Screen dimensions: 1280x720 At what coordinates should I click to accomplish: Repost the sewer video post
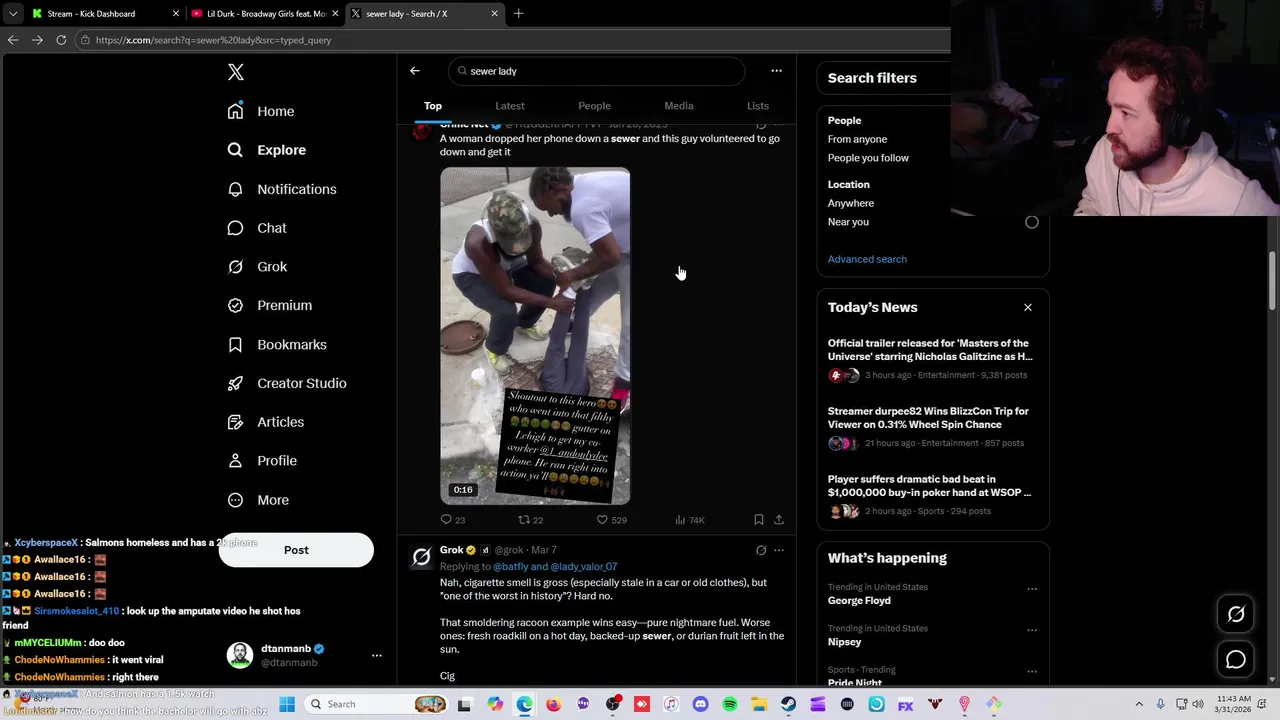pyautogui.click(x=531, y=520)
